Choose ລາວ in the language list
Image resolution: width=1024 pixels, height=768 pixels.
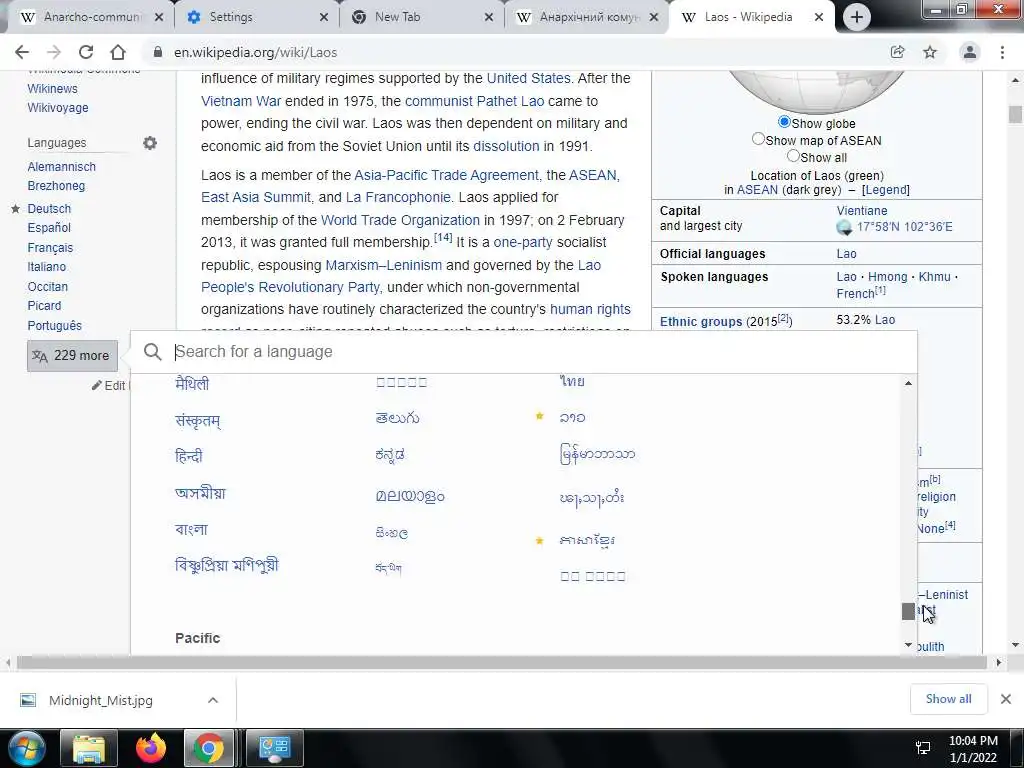click(x=572, y=417)
